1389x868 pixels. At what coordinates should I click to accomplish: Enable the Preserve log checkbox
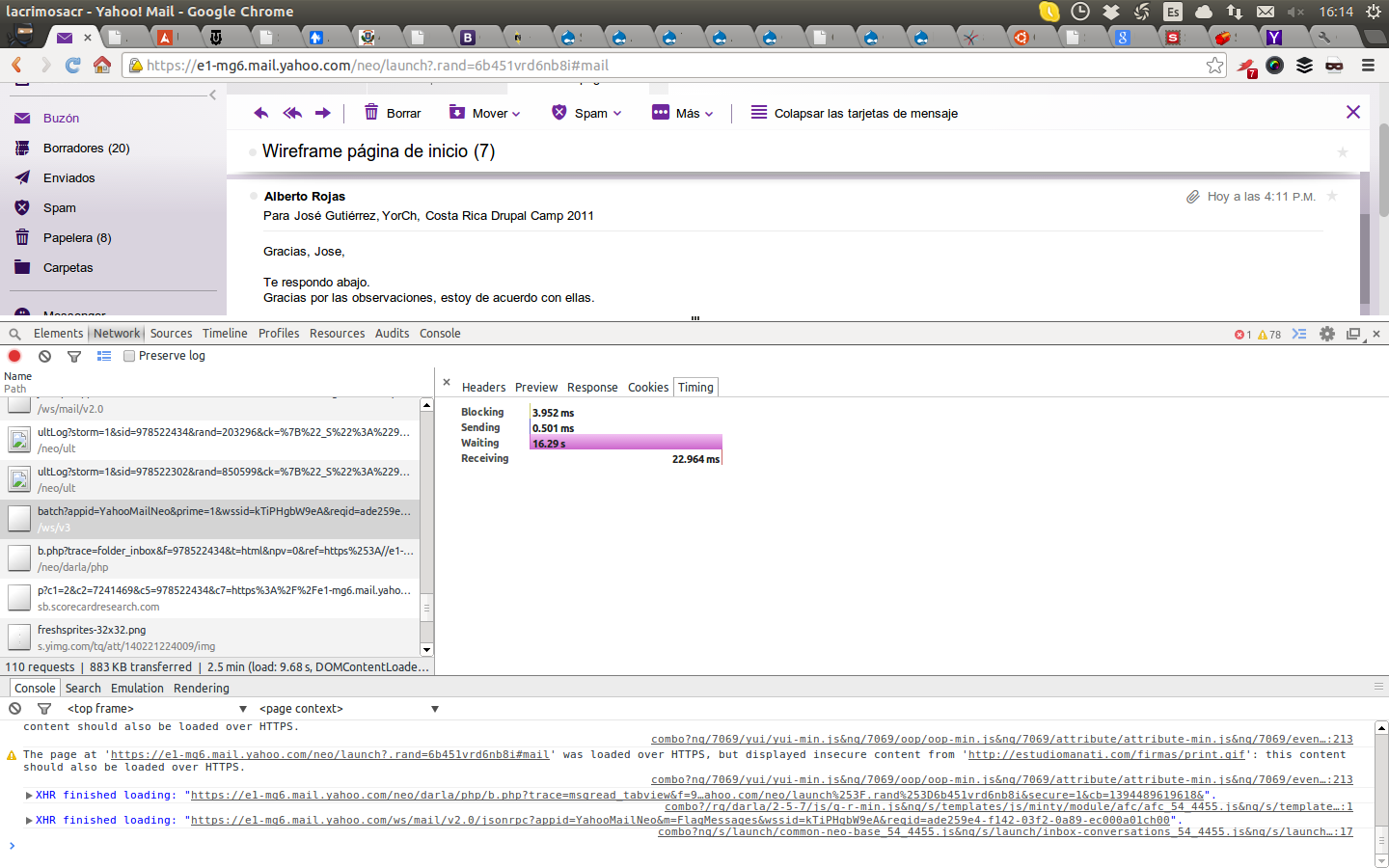click(x=129, y=356)
